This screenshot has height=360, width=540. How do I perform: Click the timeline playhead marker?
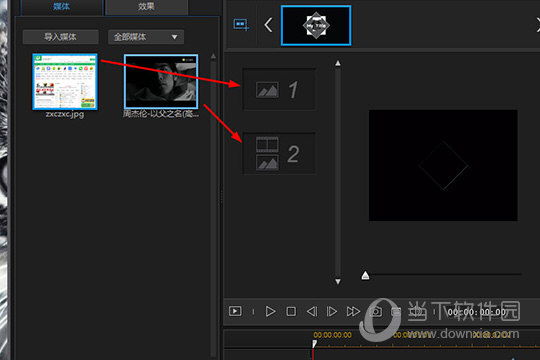click(314, 344)
